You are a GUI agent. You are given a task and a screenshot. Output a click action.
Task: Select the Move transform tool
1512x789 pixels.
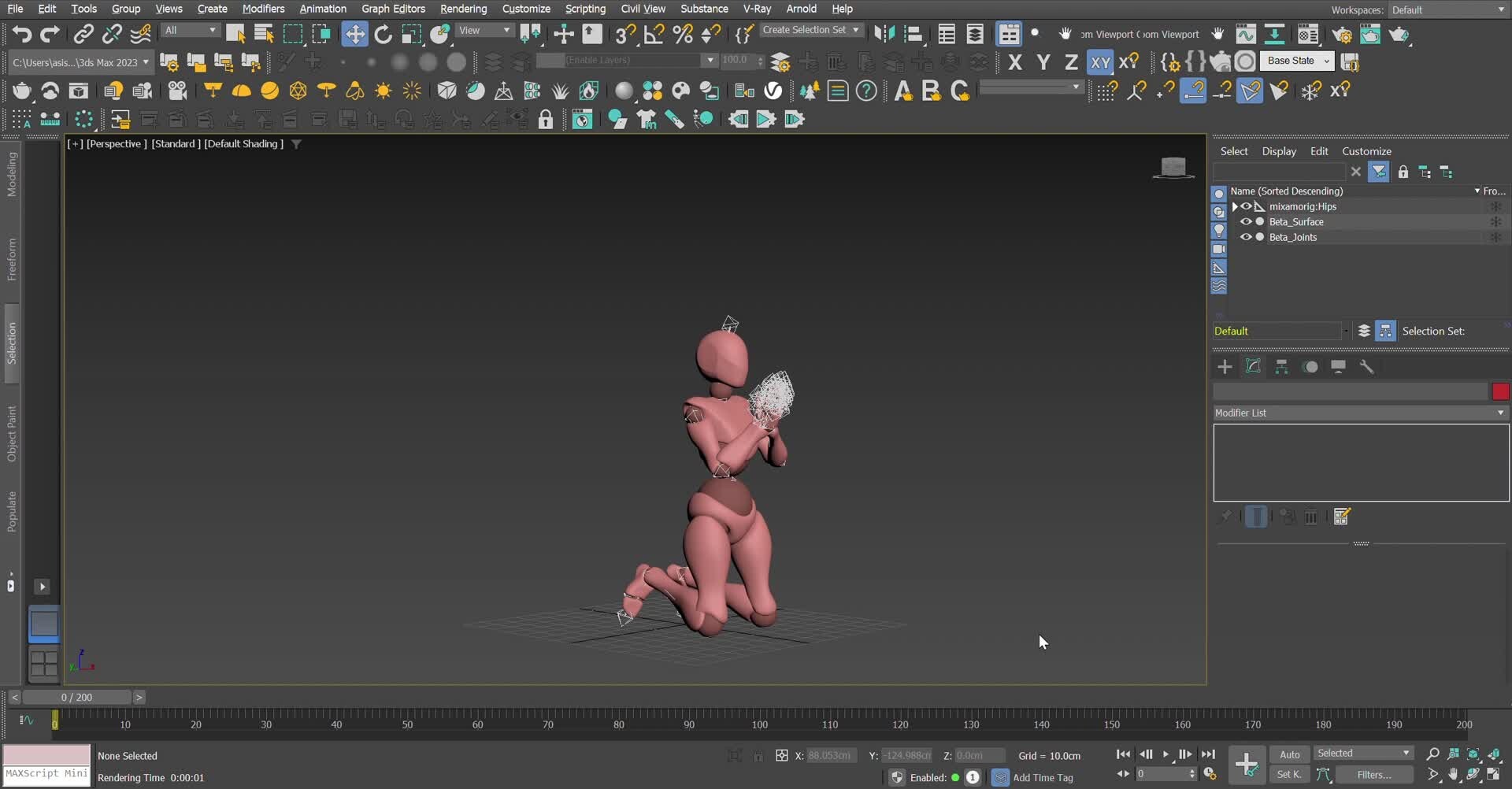click(354, 34)
